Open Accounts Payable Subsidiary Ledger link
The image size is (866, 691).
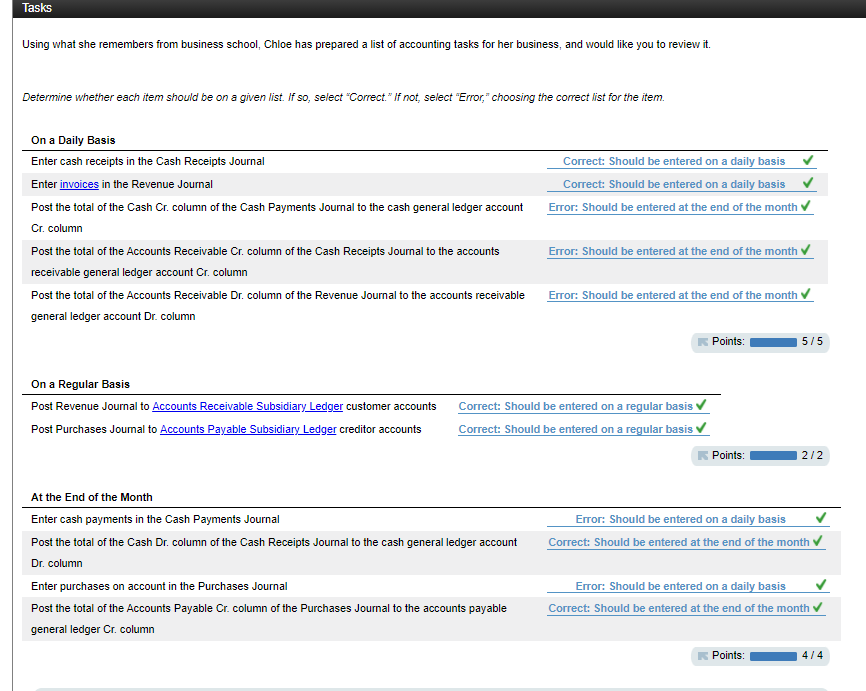tap(248, 430)
